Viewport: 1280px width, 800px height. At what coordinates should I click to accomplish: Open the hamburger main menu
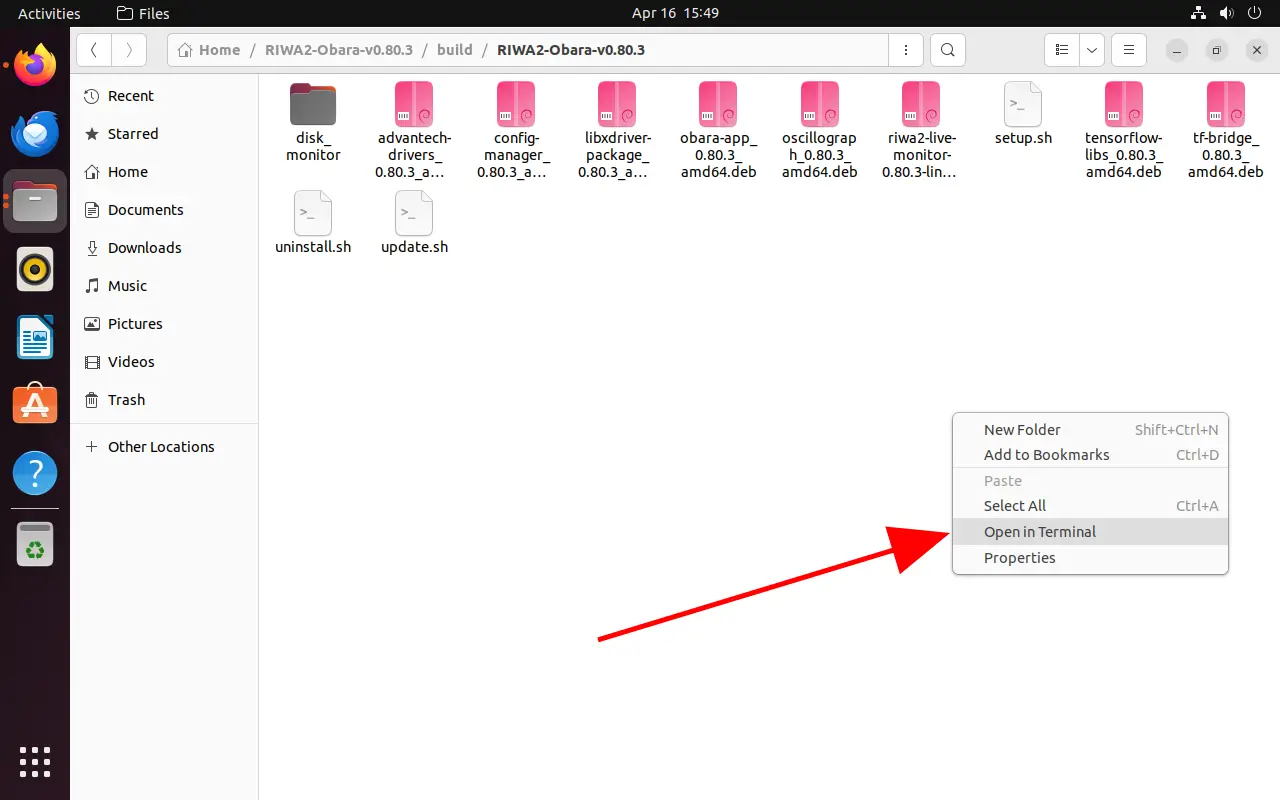click(1129, 50)
